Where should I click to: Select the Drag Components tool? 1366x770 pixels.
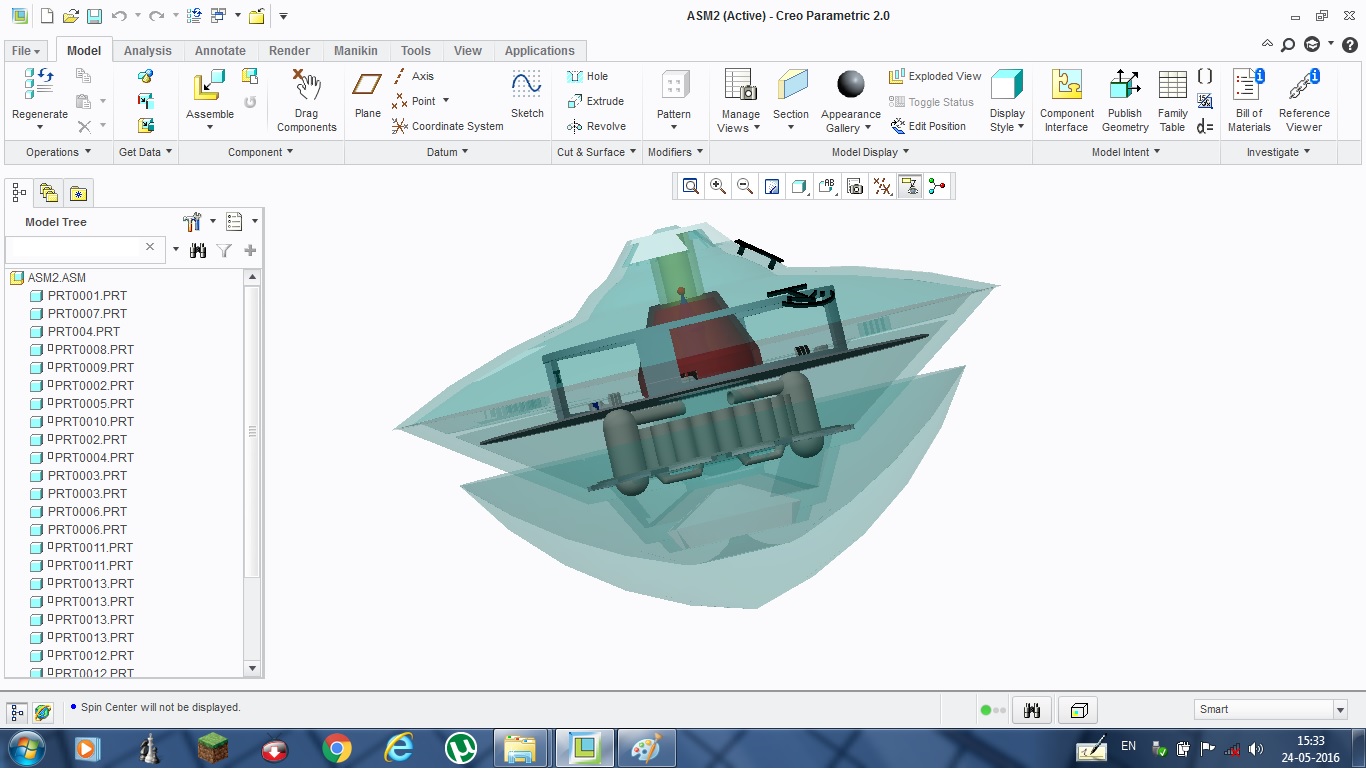[x=306, y=100]
